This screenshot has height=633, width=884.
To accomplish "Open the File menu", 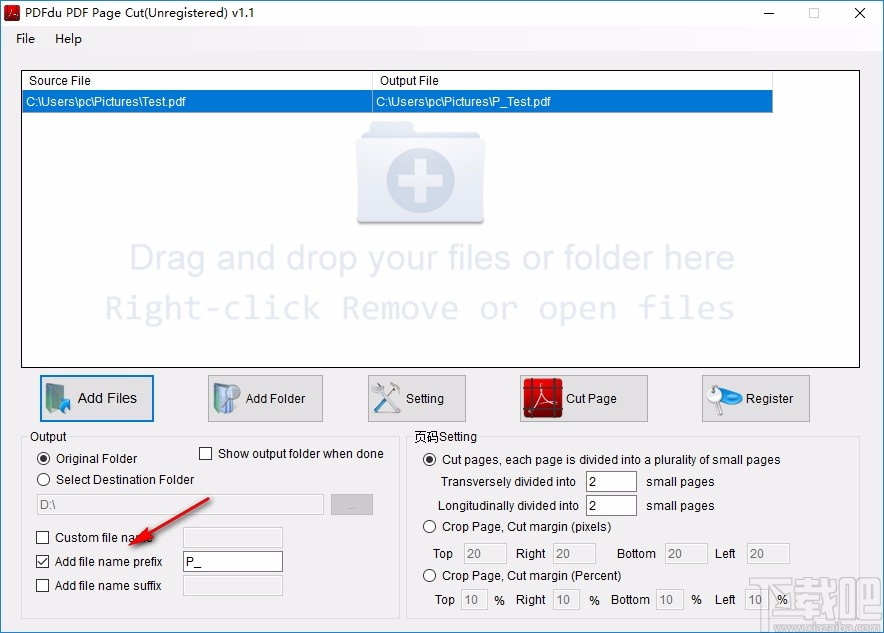I will 24,39.
